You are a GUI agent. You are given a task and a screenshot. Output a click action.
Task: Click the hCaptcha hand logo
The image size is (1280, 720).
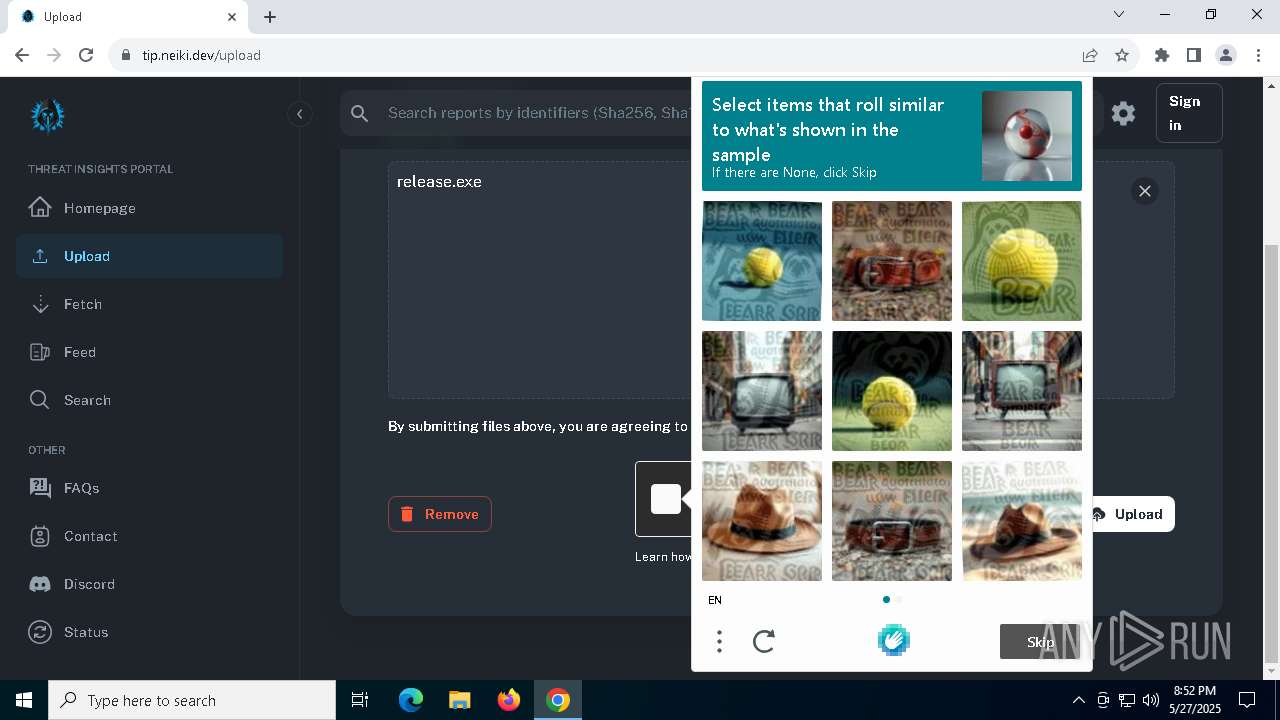[893, 640]
